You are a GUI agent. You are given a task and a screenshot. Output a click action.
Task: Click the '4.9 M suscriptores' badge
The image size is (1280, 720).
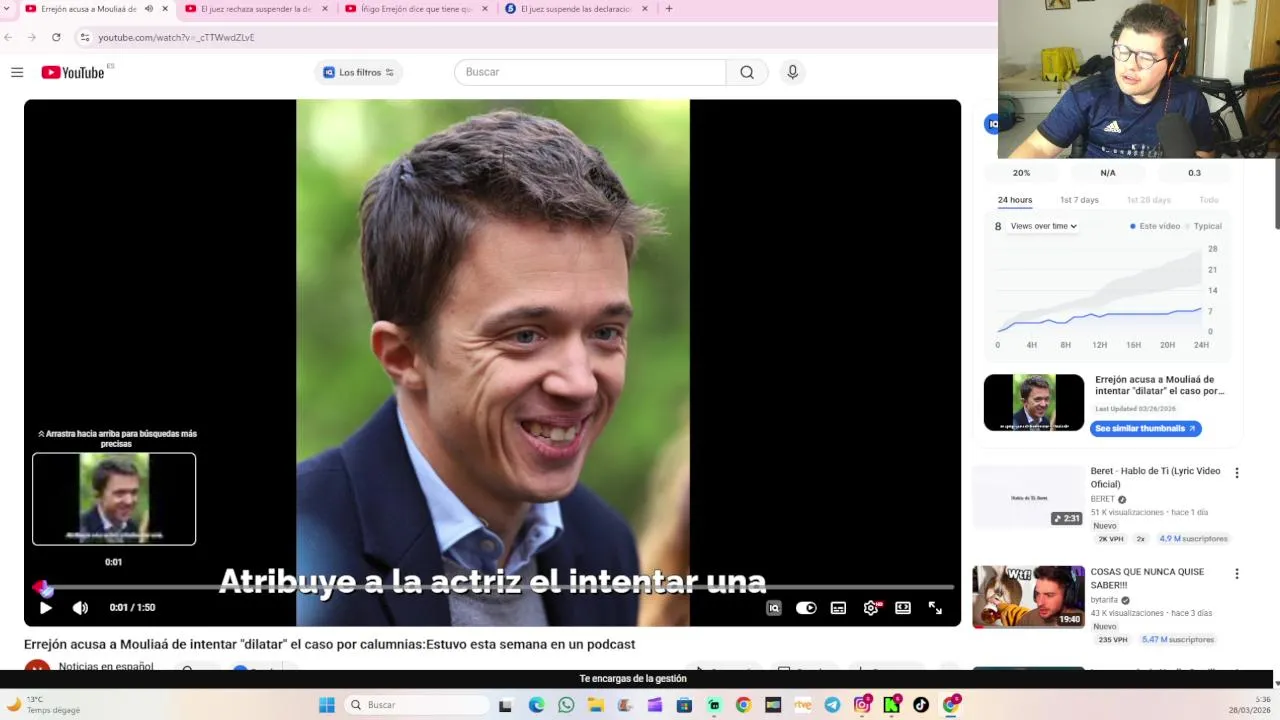pos(1193,539)
